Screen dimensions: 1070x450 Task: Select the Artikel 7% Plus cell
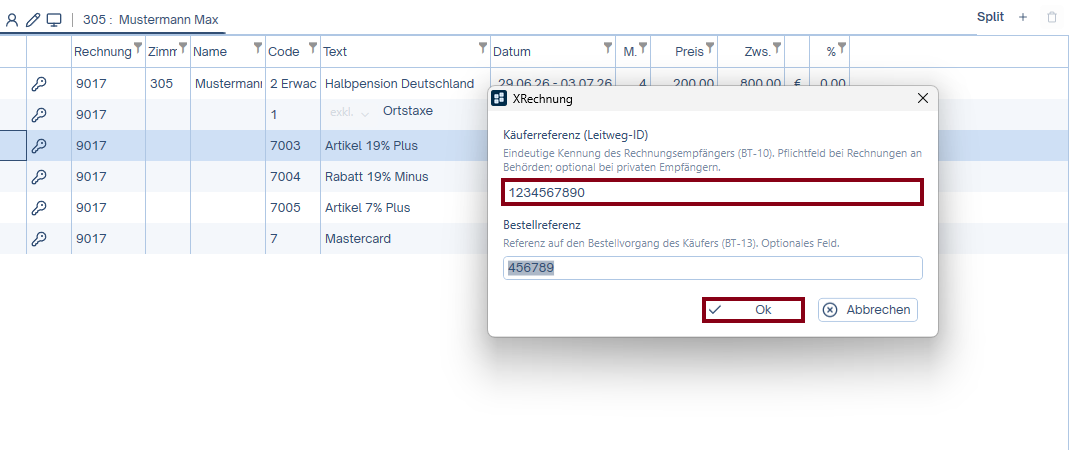coord(405,208)
